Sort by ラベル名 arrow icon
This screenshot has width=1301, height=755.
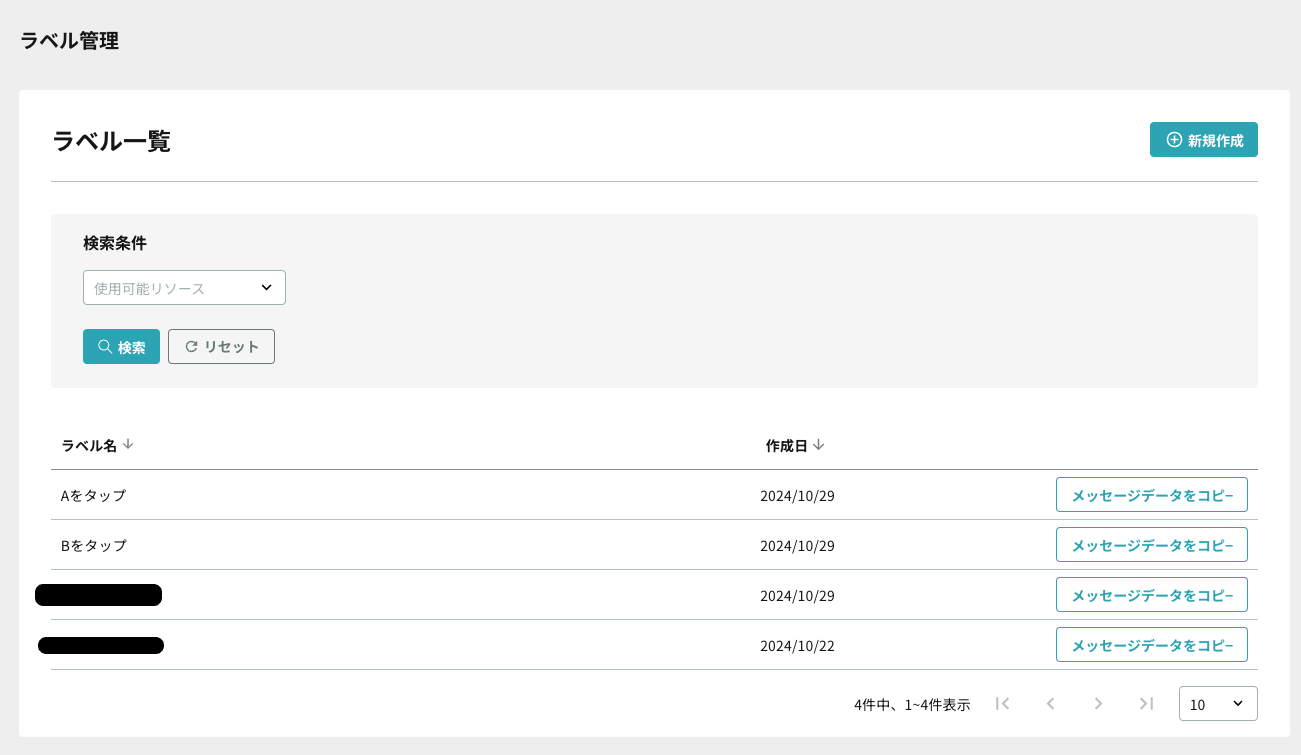point(128,445)
